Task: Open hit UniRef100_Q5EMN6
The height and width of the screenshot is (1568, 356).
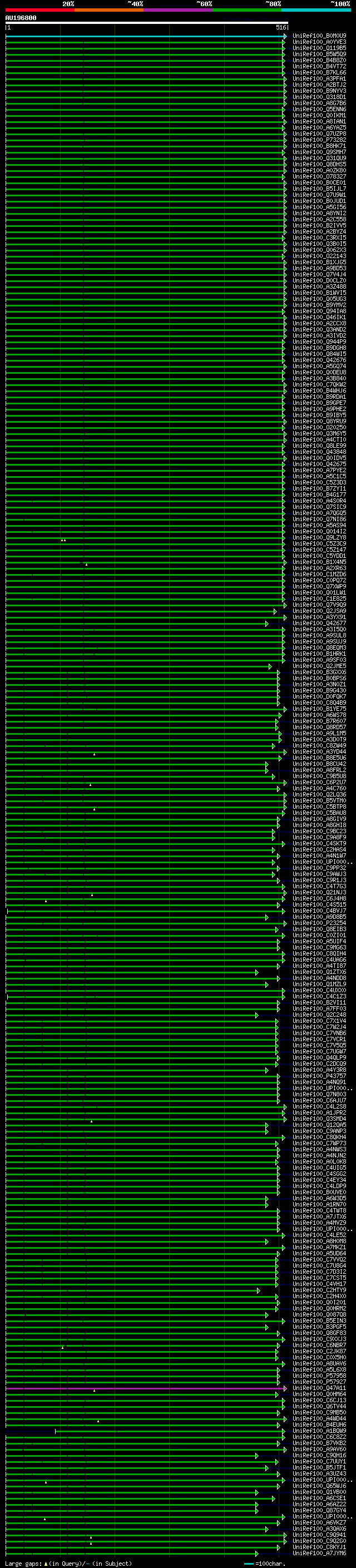Action: (319, 109)
